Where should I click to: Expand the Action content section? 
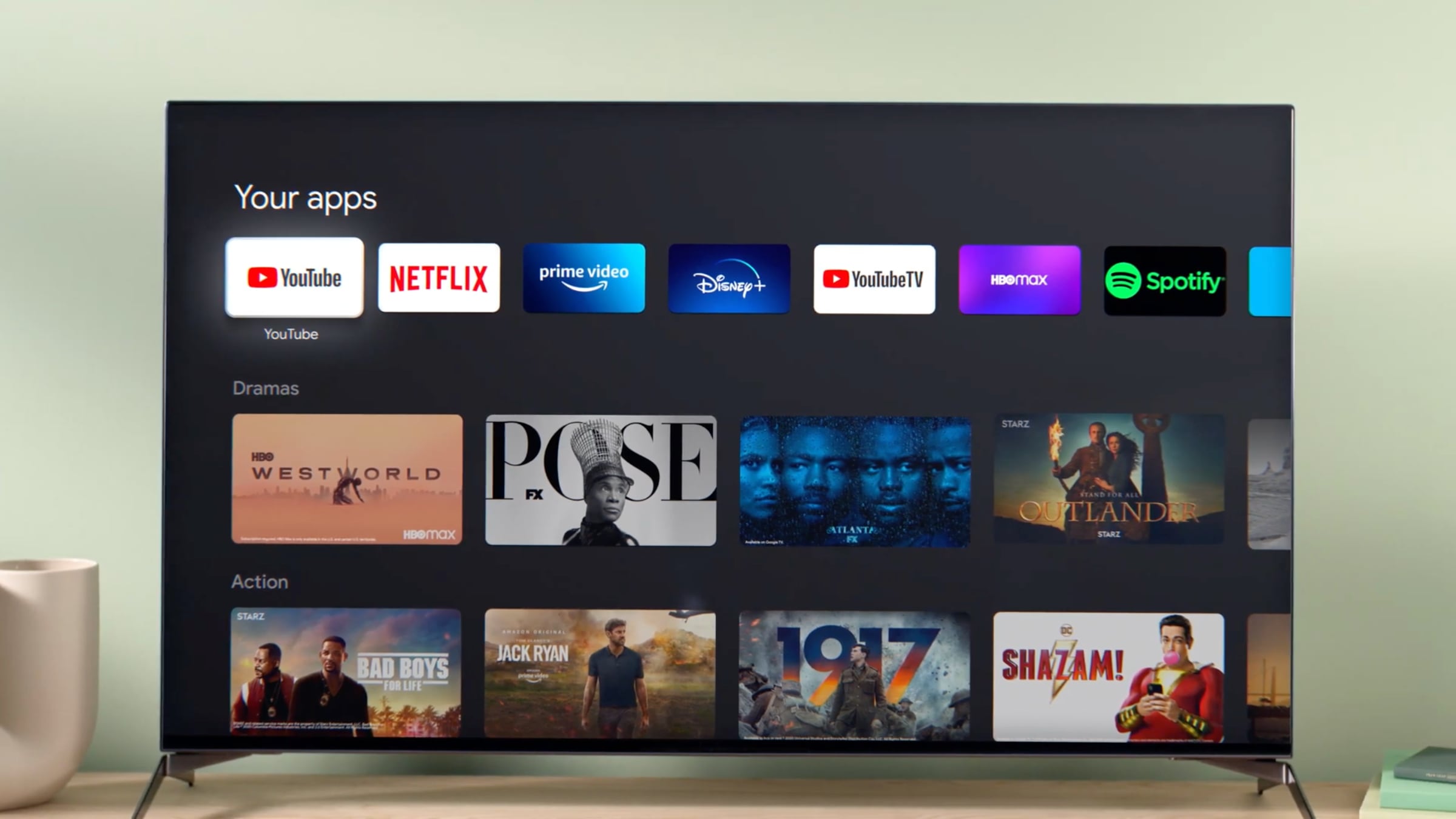[x=259, y=581]
